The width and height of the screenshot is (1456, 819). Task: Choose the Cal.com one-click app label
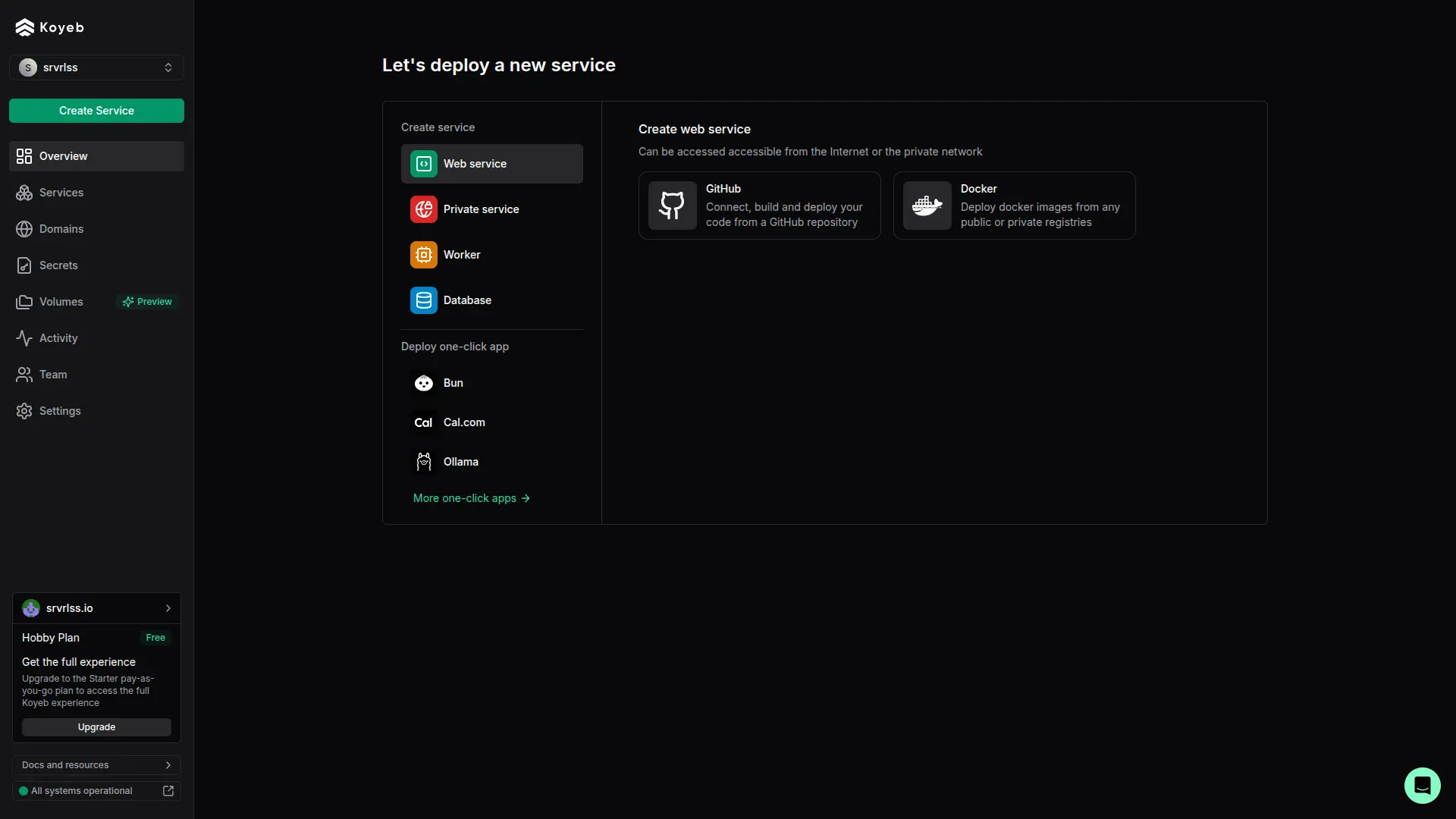[464, 422]
